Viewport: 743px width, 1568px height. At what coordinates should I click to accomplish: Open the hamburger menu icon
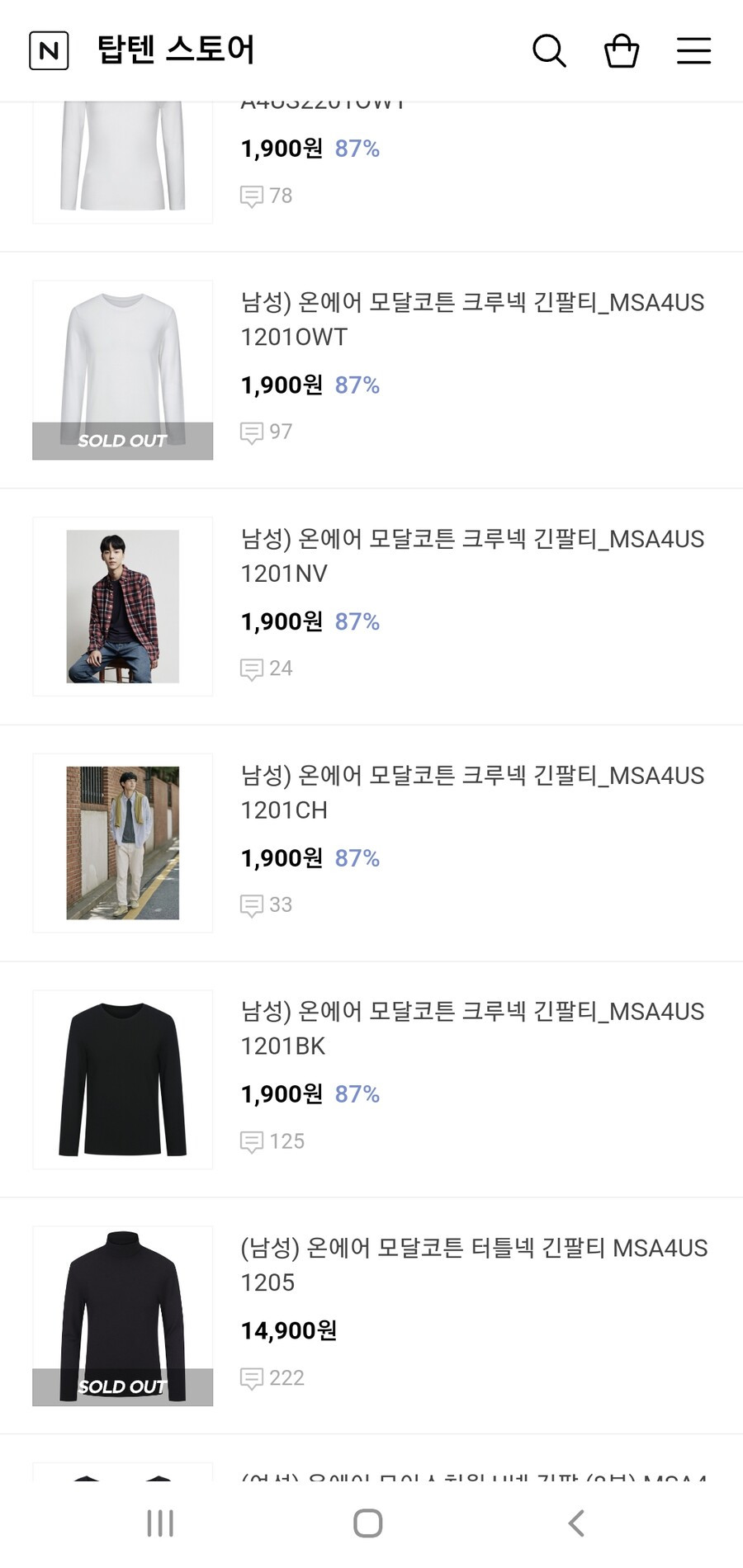tap(693, 50)
